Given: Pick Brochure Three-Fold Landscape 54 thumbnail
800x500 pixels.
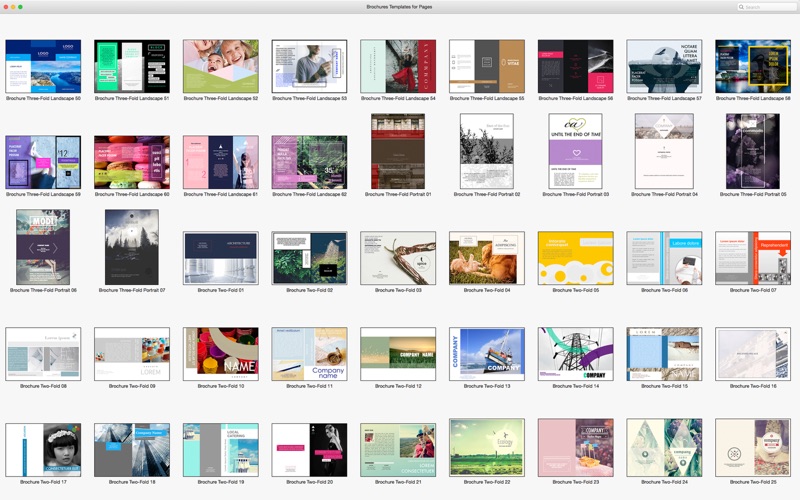Looking at the screenshot, I should (x=398, y=66).
